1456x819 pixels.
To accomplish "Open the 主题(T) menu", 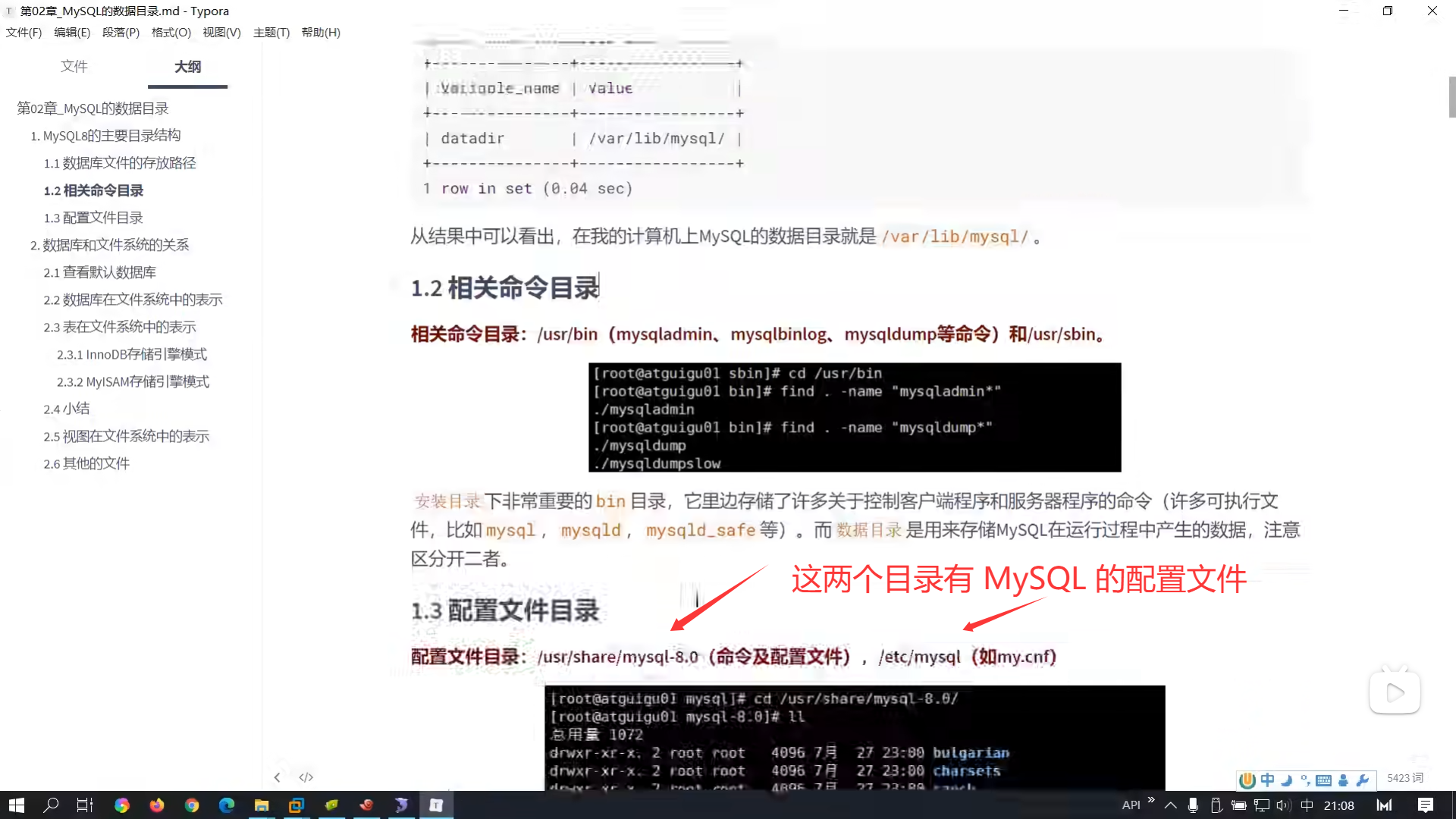I will (271, 33).
